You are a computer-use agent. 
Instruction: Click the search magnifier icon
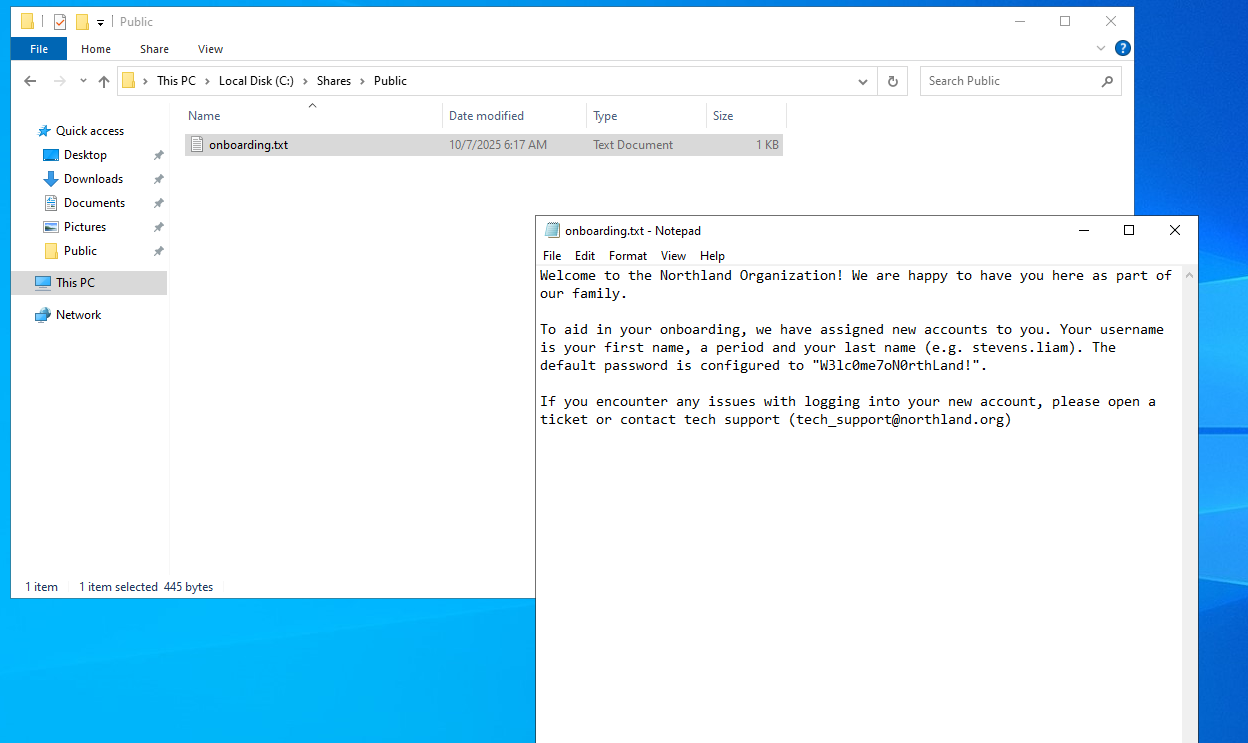tap(1107, 81)
